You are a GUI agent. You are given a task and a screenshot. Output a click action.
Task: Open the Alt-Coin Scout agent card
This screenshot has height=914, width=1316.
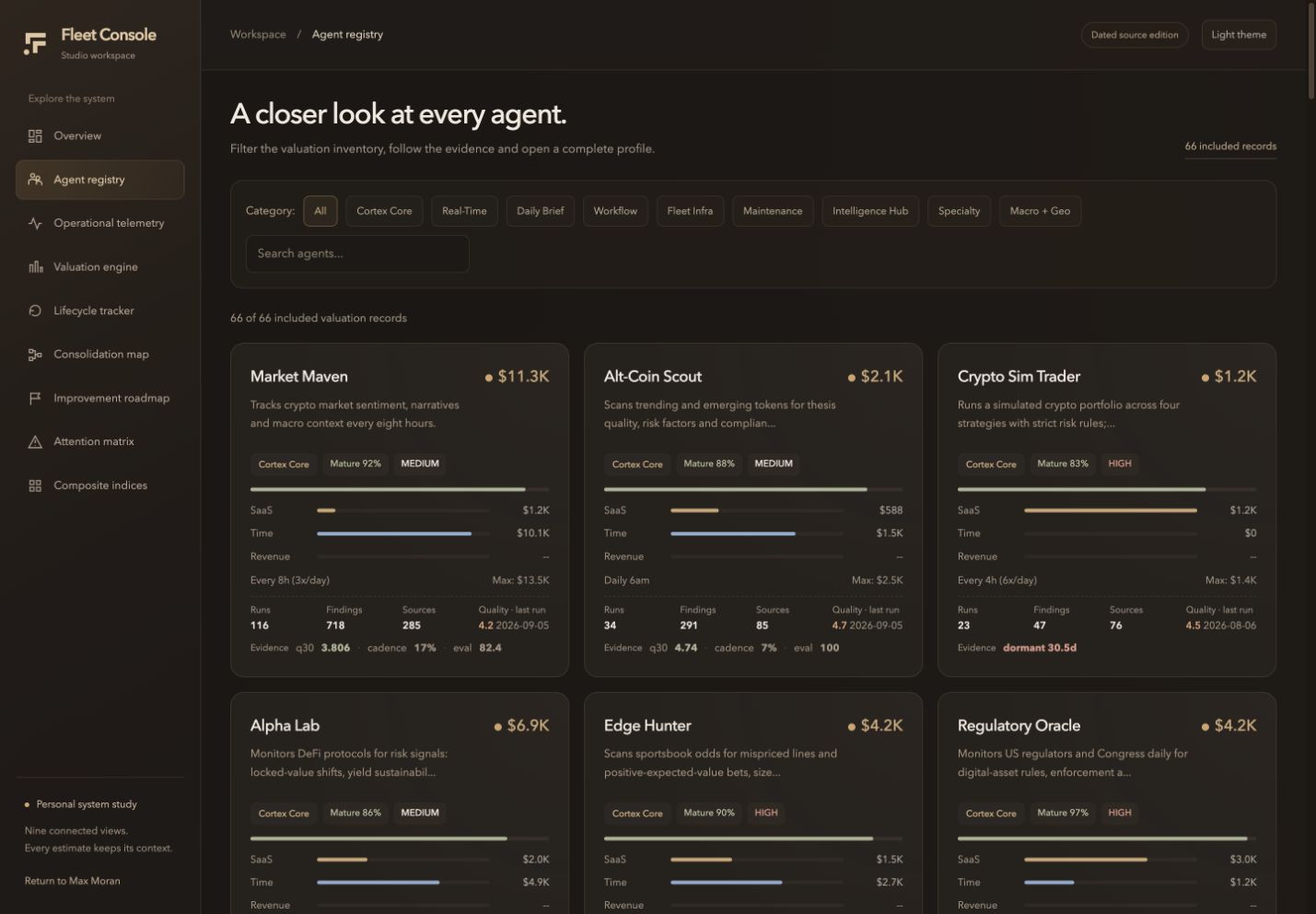[753, 510]
